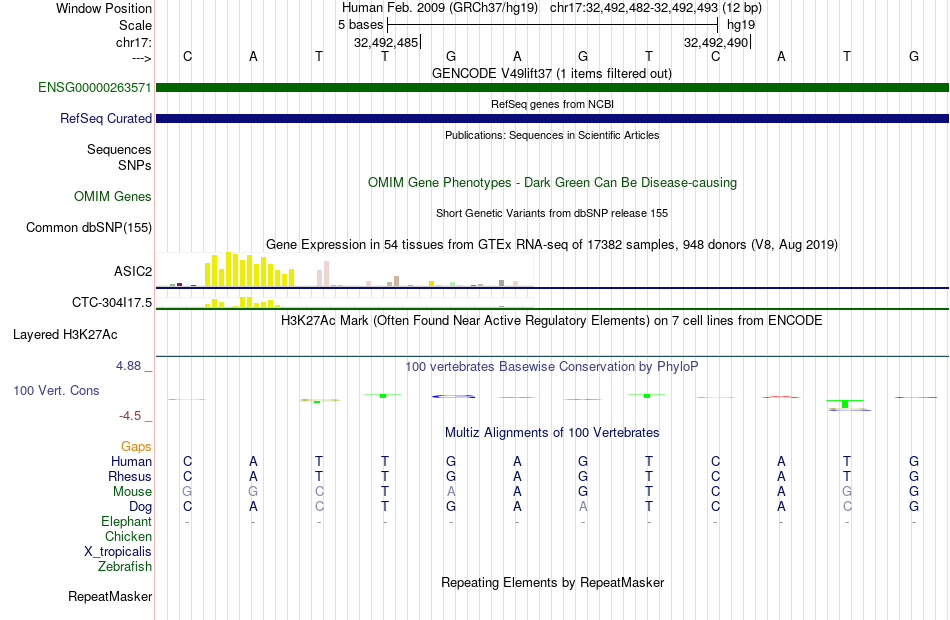Select the Sequences track label
The height and width of the screenshot is (620, 950).
point(119,149)
